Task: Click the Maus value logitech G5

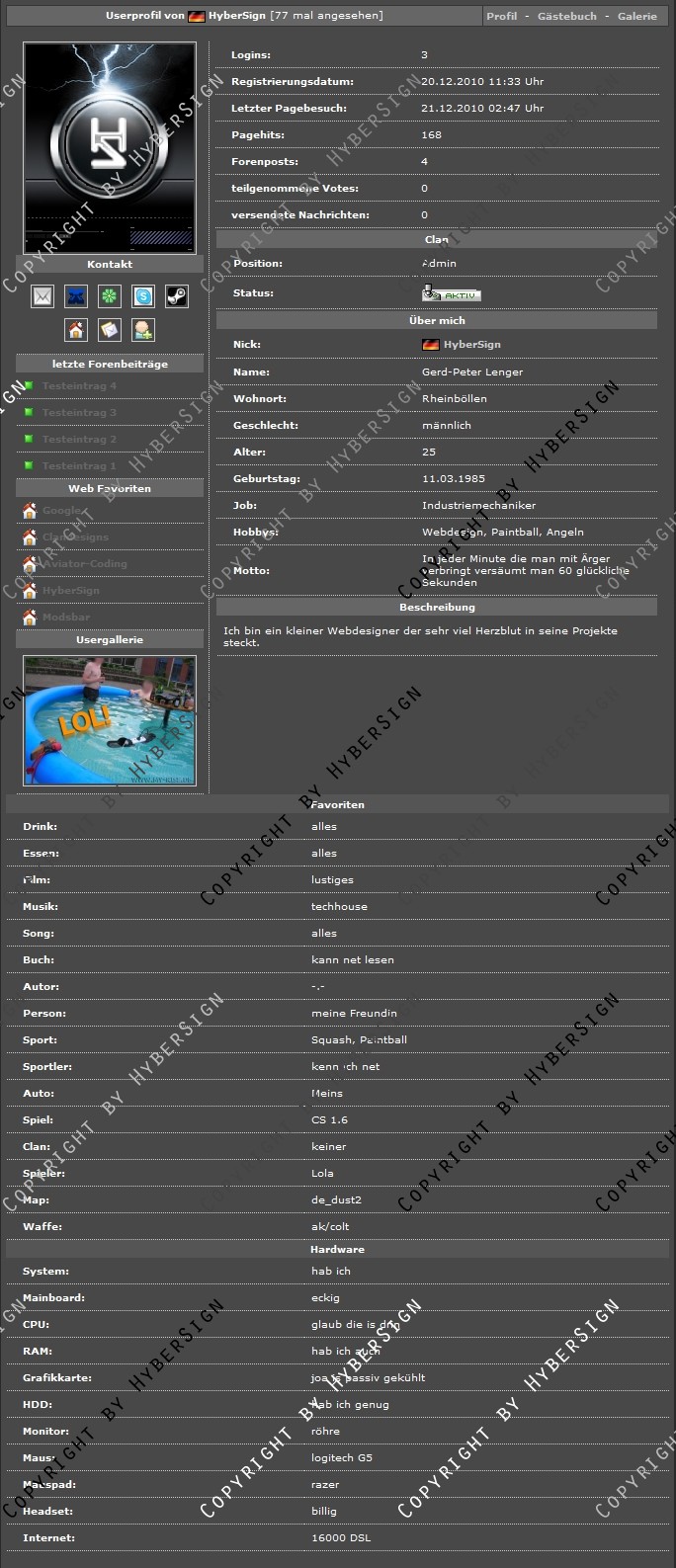Action: point(342,1457)
